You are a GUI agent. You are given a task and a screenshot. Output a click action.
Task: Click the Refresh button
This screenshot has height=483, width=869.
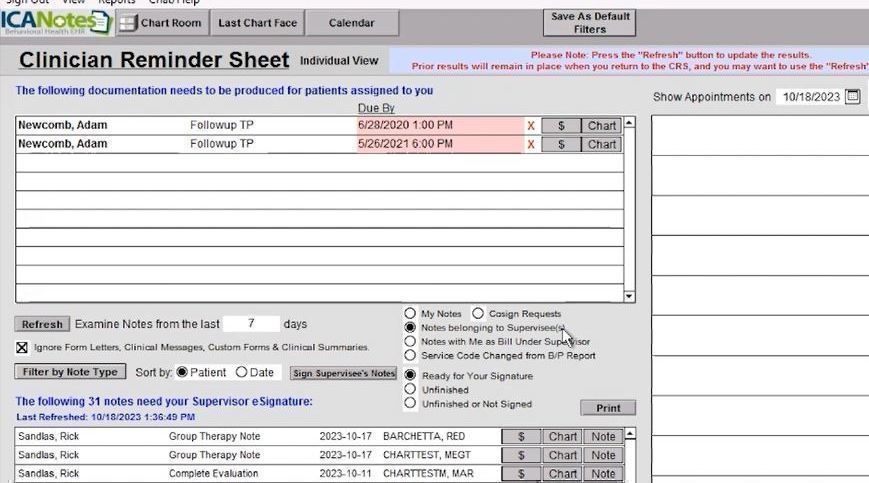coord(42,324)
